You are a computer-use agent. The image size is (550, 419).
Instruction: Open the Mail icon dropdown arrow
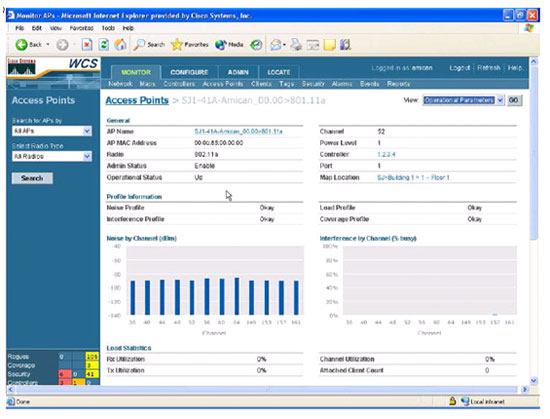(x=284, y=45)
